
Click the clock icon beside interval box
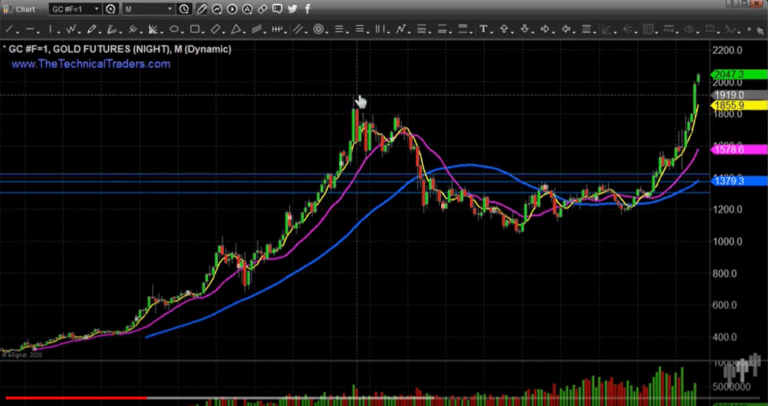point(184,8)
